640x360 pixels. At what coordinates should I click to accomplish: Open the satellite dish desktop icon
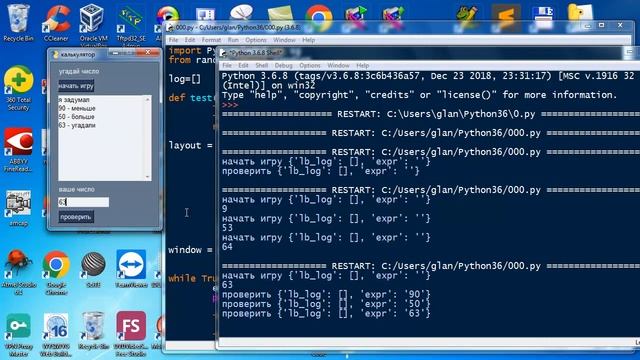click(241, 13)
